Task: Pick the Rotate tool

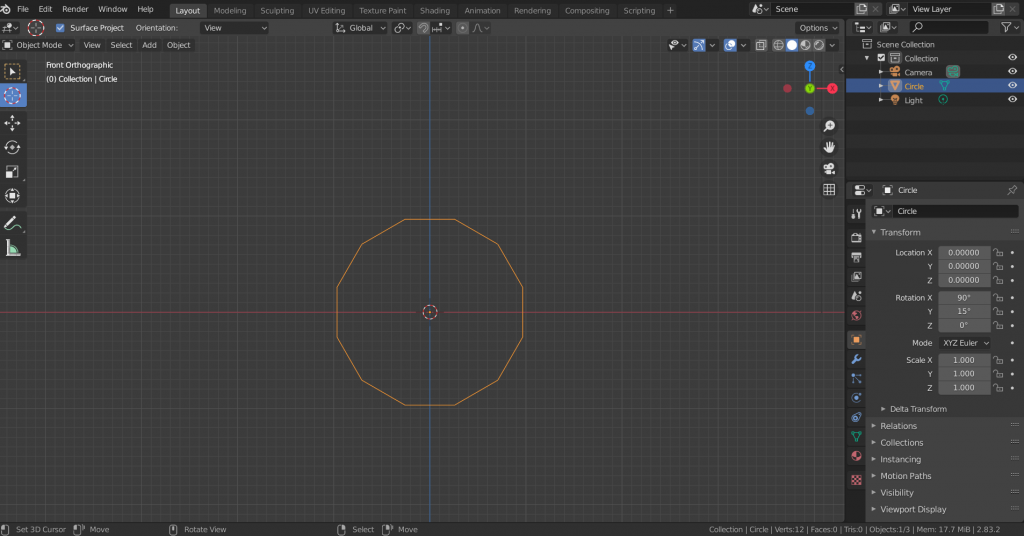Action: pyautogui.click(x=12, y=148)
